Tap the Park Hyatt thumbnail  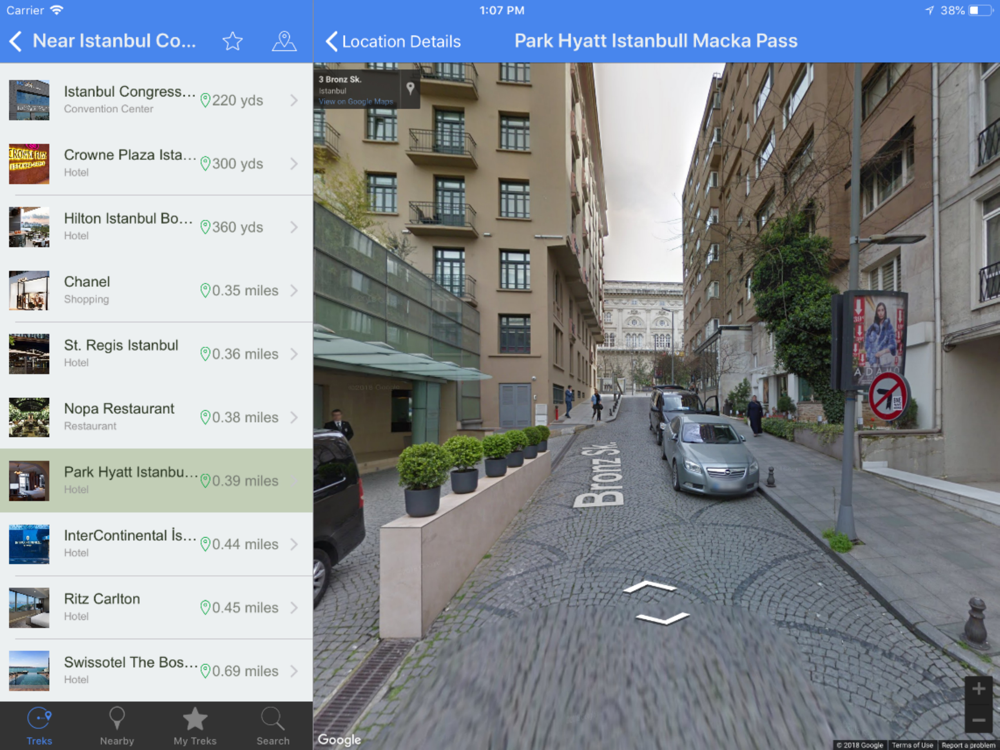[x=29, y=481]
